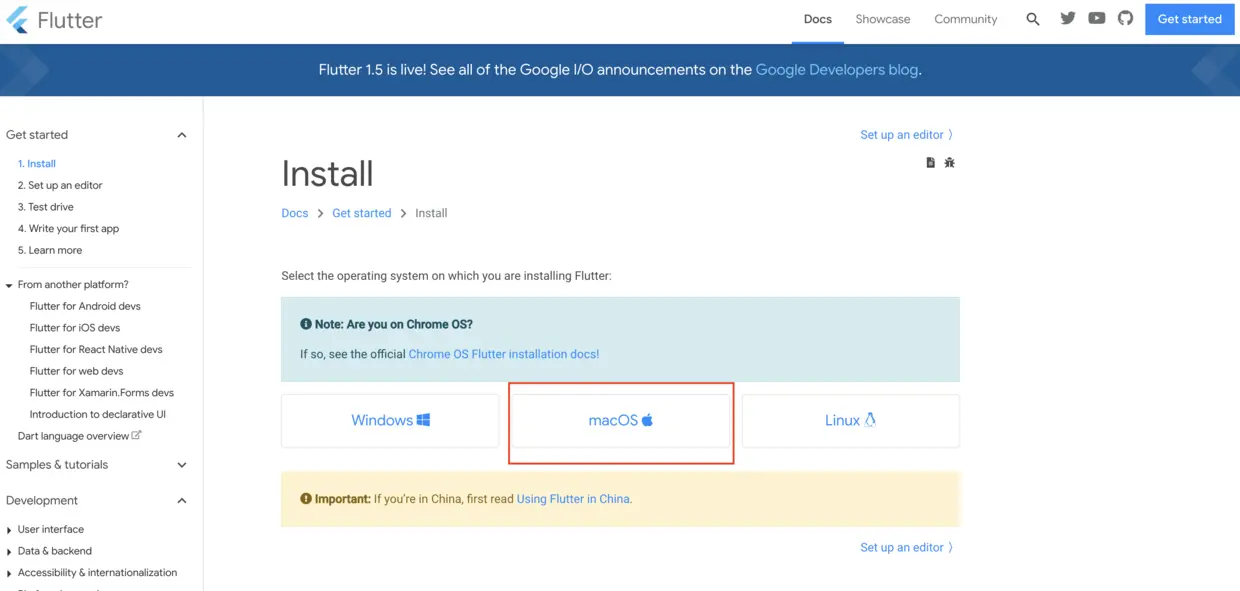Viewport: 1240px width, 591px height.
Task: Open Dart language overview external link
Action: [80, 436]
